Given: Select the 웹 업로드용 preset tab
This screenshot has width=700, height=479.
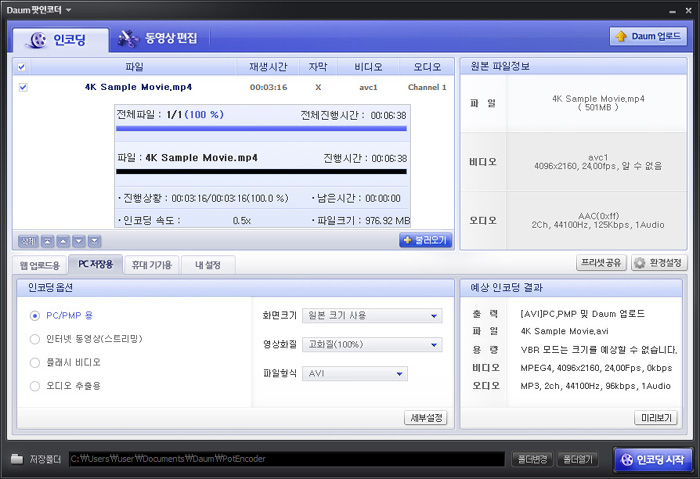Looking at the screenshot, I should pyautogui.click(x=40, y=265).
